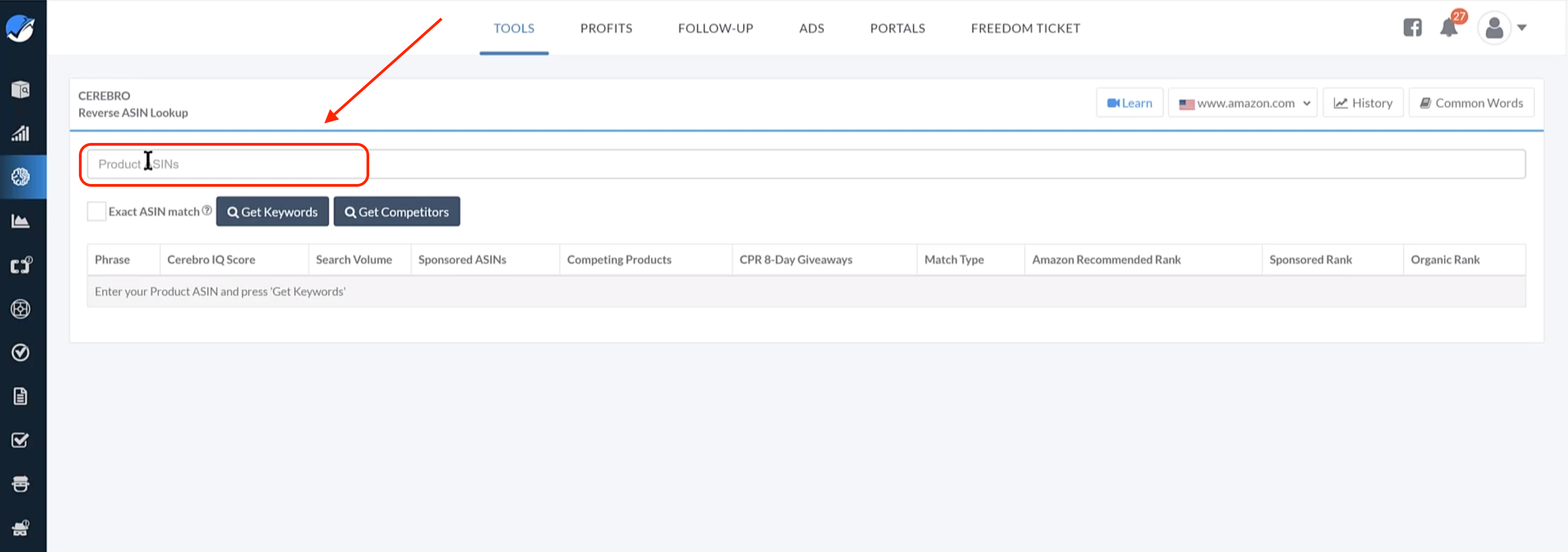1568x552 pixels.
Task: Click the CEREBRO Reverse ASIN Lookup title
Action: (x=133, y=104)
